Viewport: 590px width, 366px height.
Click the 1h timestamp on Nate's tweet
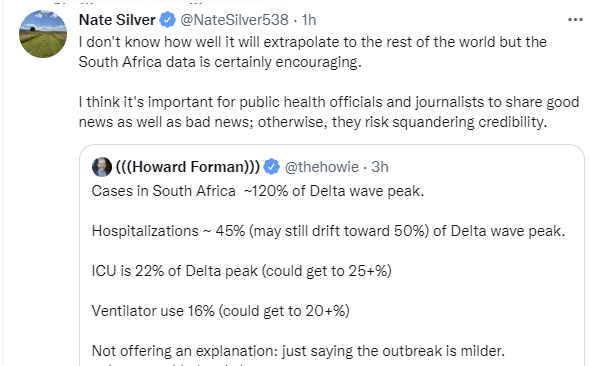[309, 20]
